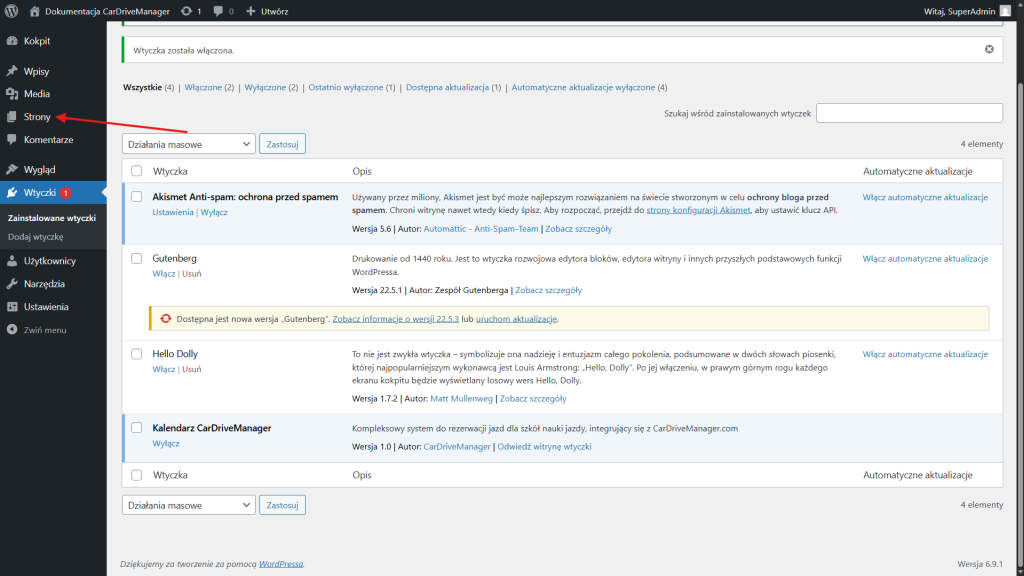
Task: Click the Media icon in sidebar
Action: point(12,94)
